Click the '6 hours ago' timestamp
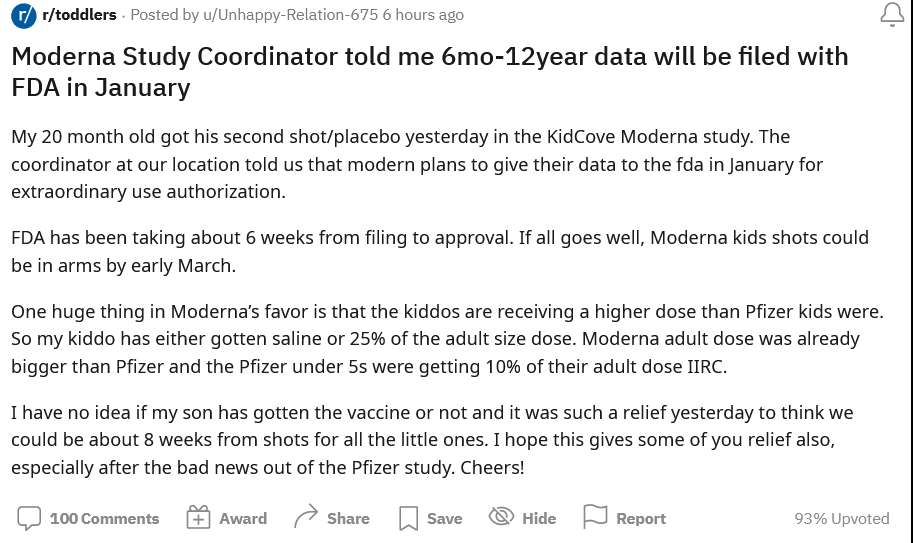 [x=423, y=15]
